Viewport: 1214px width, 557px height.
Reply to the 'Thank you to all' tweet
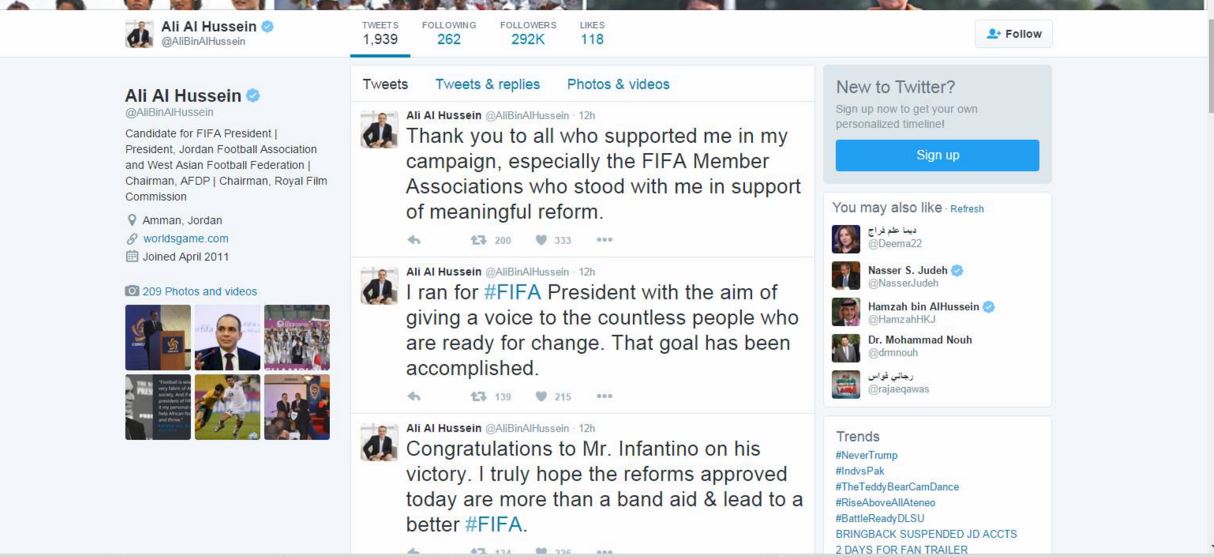click(x=414, y=240)
